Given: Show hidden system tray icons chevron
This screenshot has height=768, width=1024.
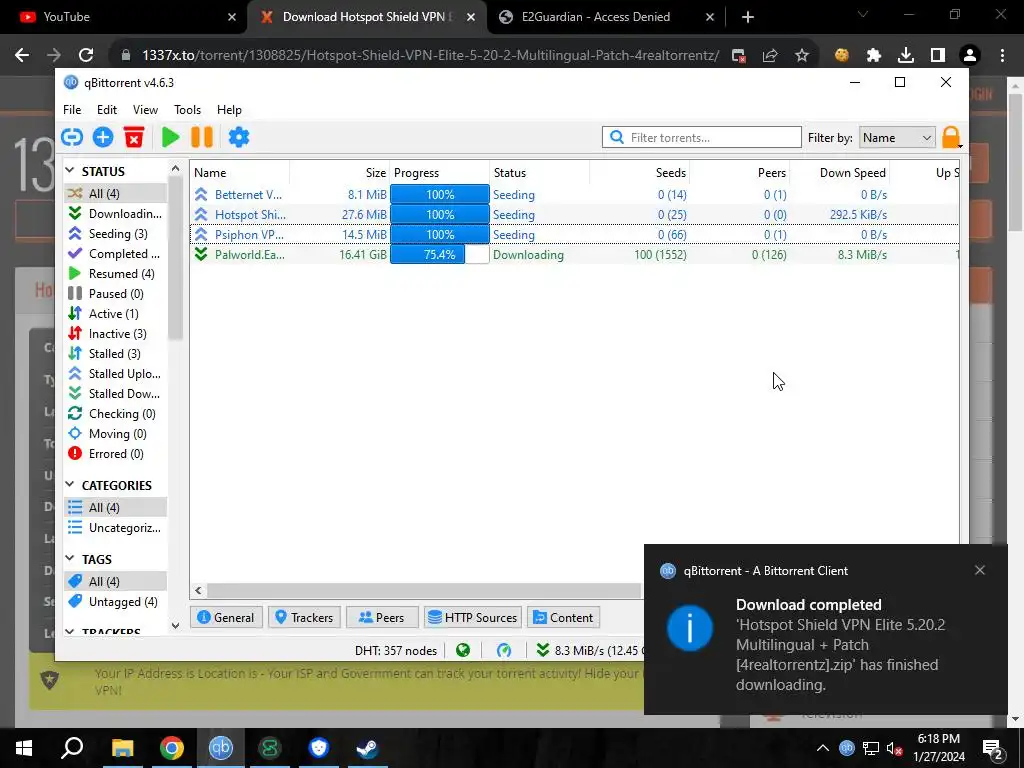Looking at the screenshot, I should (823, 748).
